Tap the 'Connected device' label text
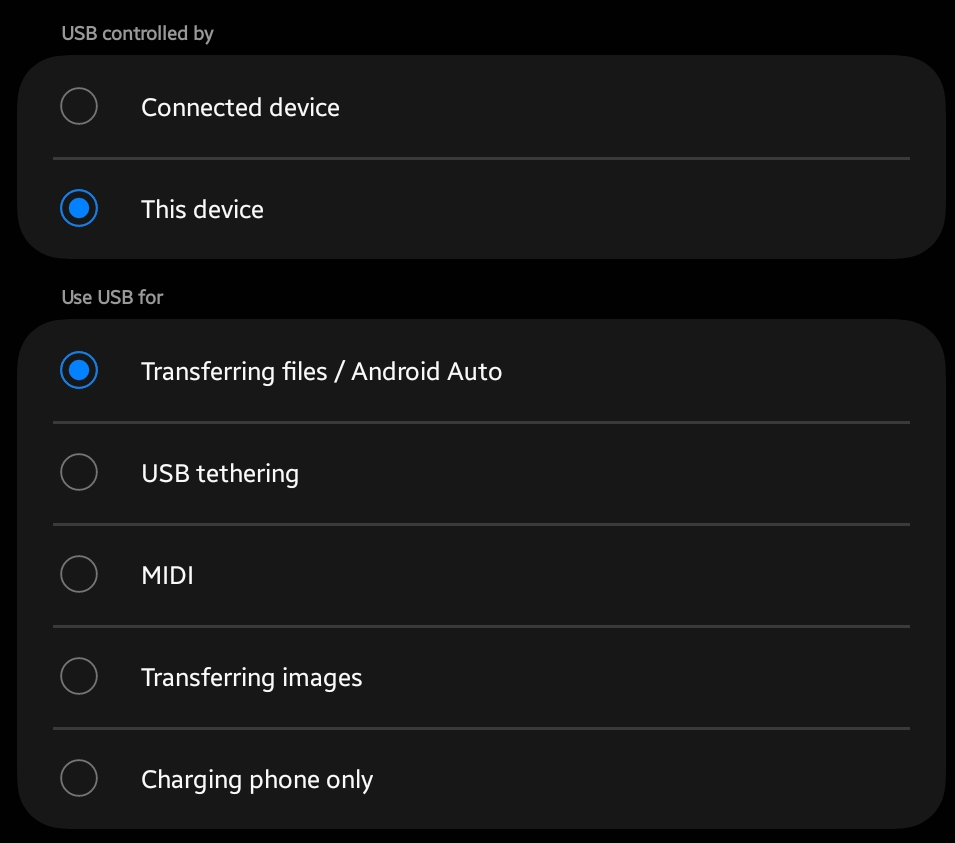 pos(240,107)
